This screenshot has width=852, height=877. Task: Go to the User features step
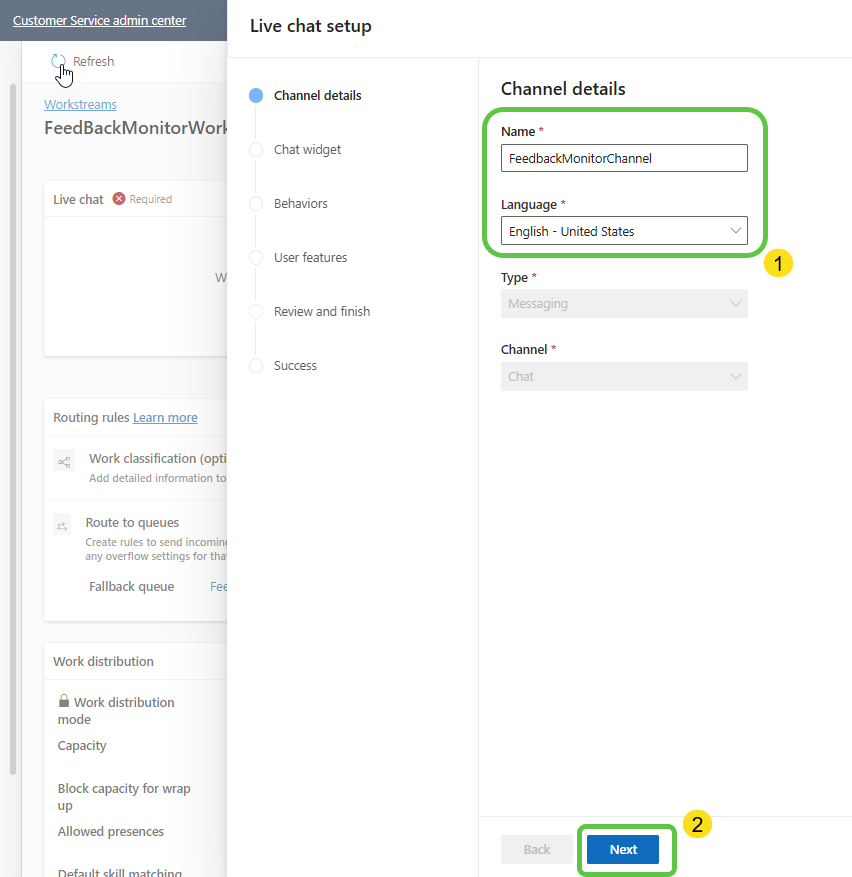[310, 258]
